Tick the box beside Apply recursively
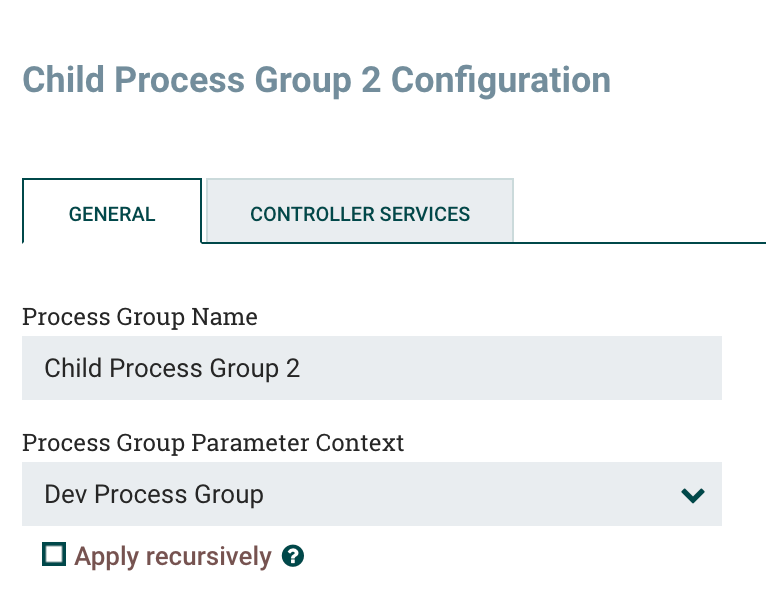Screen dimensions: 766x608 pos(54,555)
